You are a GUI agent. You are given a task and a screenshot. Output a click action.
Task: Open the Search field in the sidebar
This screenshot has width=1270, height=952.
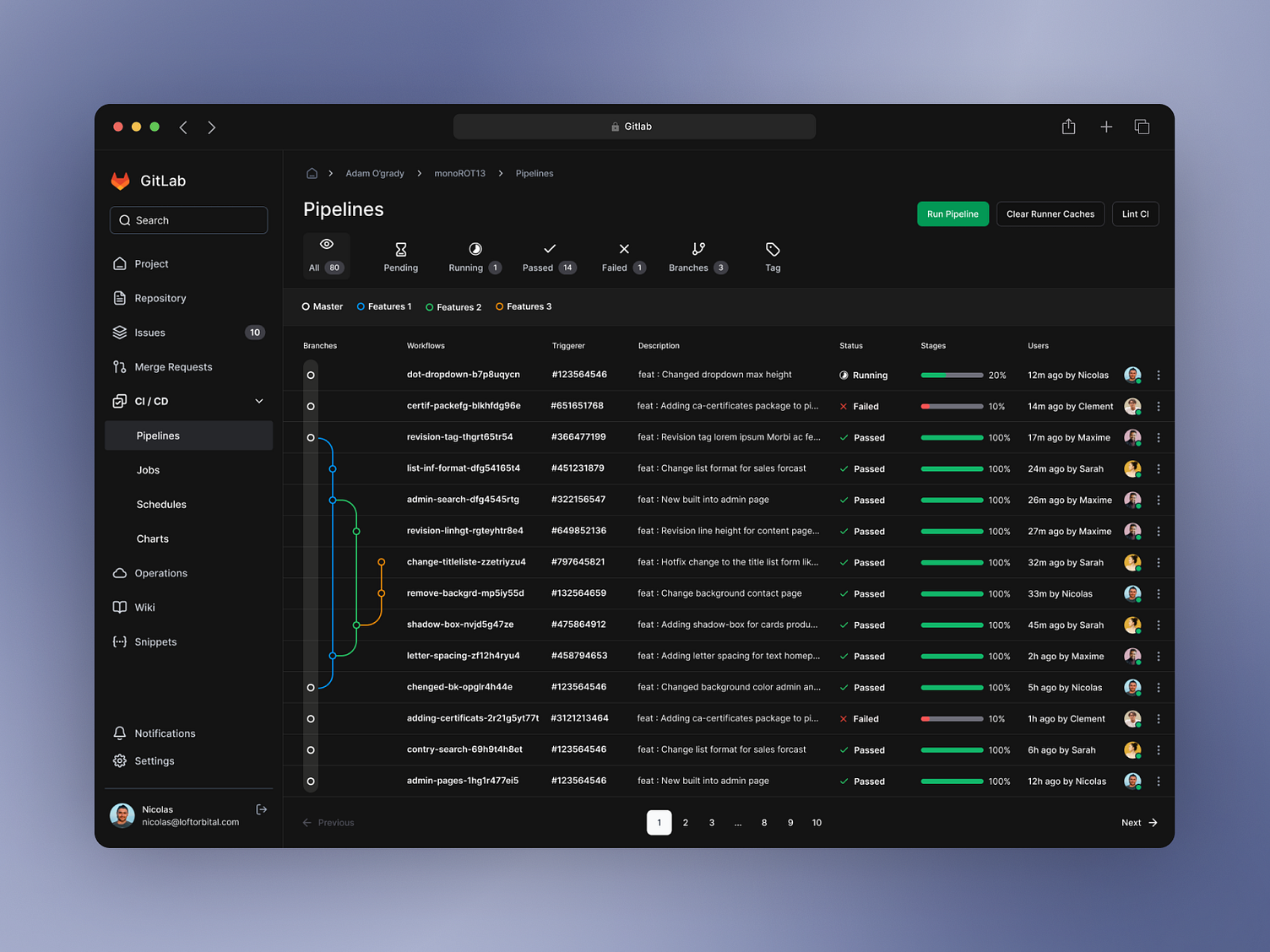[x=187, y=219]
